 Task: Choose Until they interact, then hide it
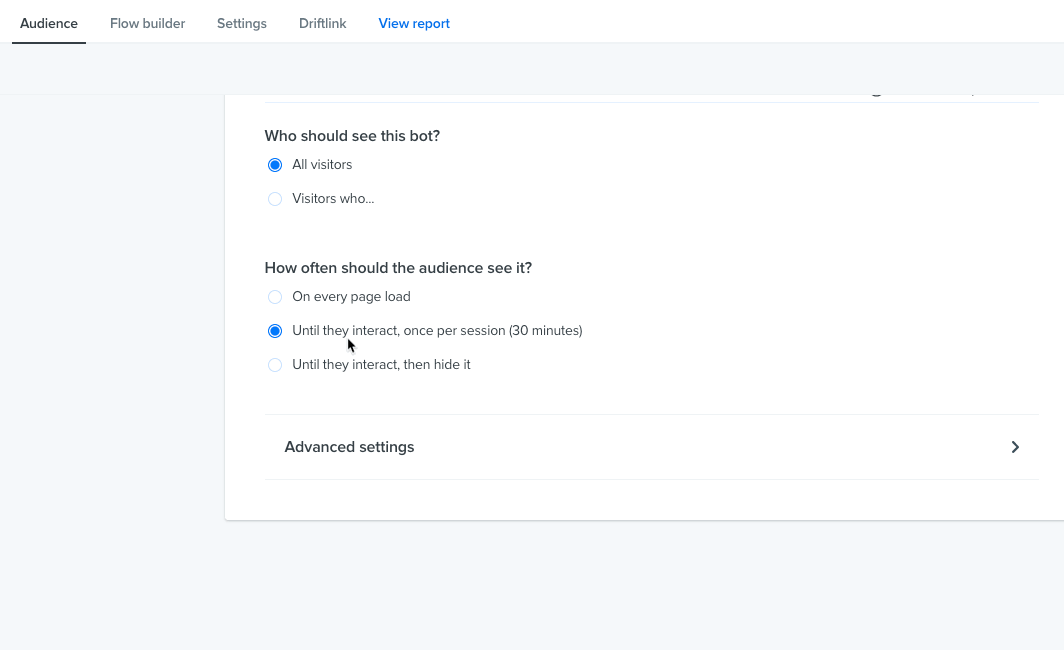[x=275, y=365]
